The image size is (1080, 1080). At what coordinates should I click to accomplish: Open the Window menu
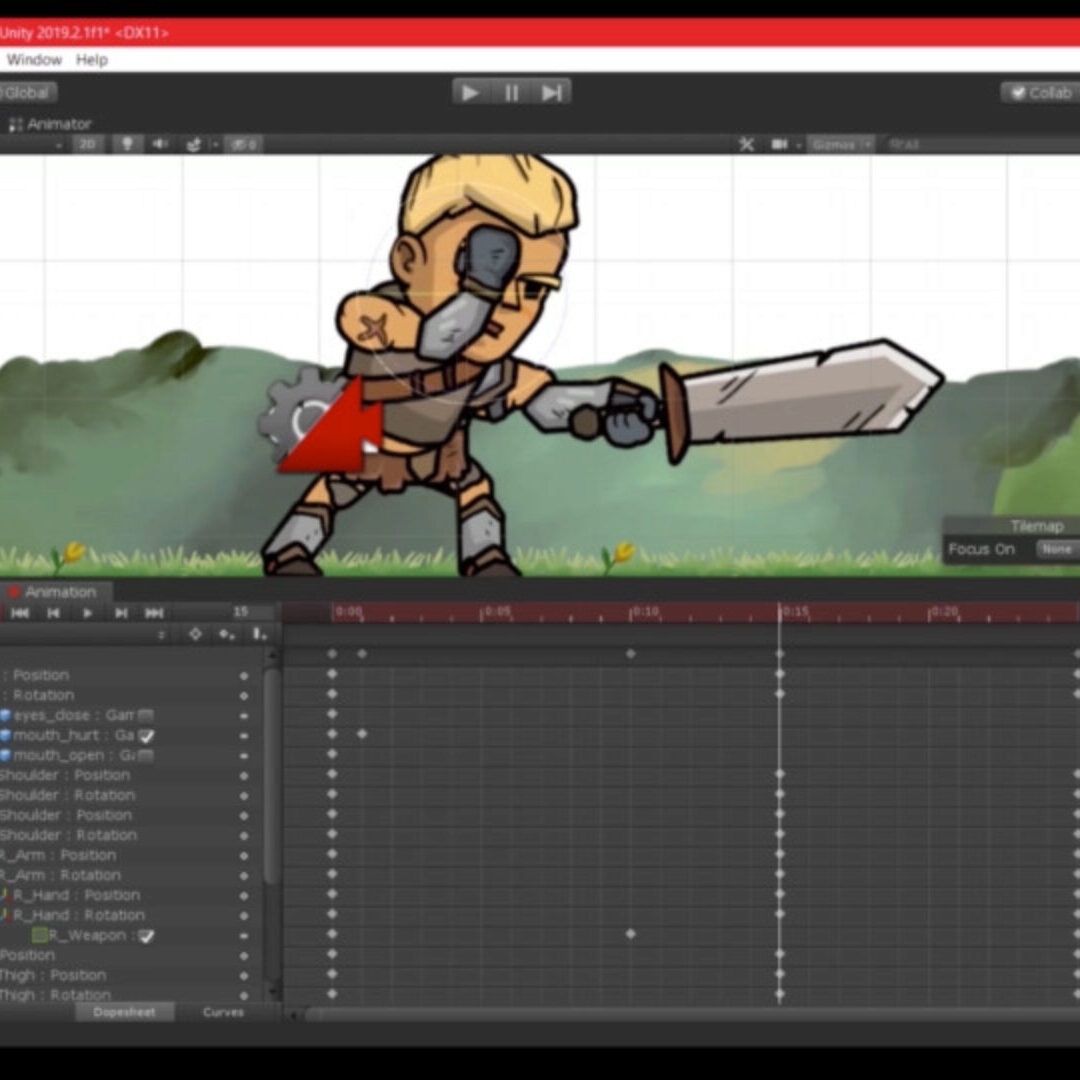click(x=34, y=60)
